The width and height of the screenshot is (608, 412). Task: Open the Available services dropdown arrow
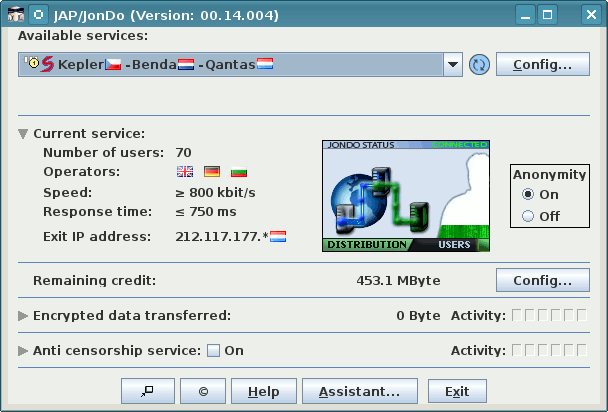pos(453,65)
